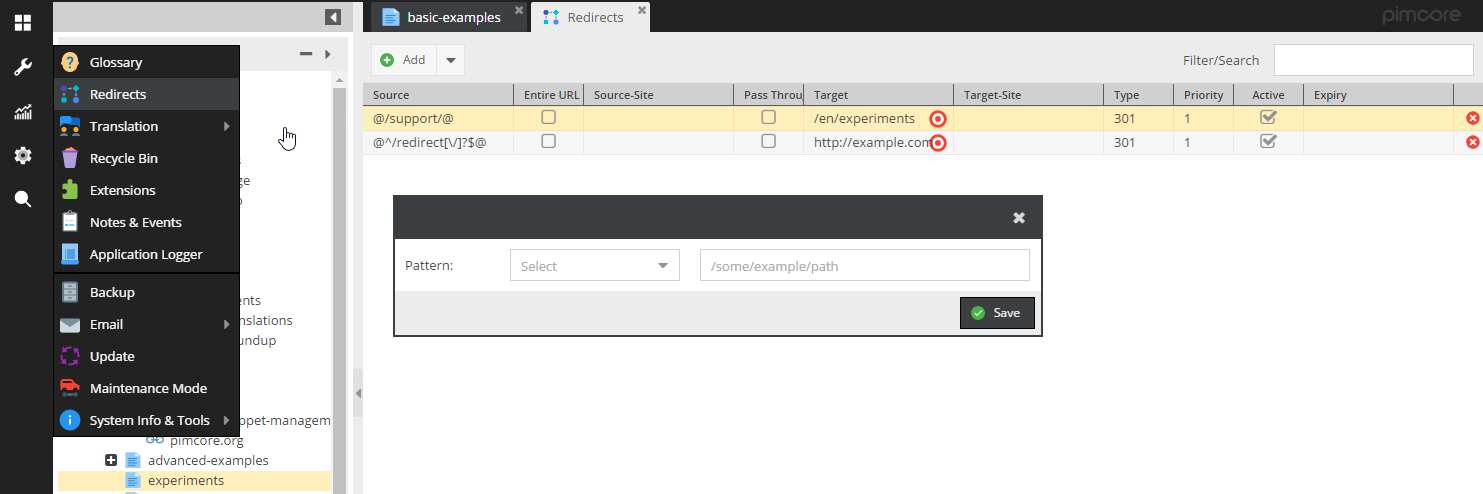Open Maintenance Mode from the menu

pos(148,388)
